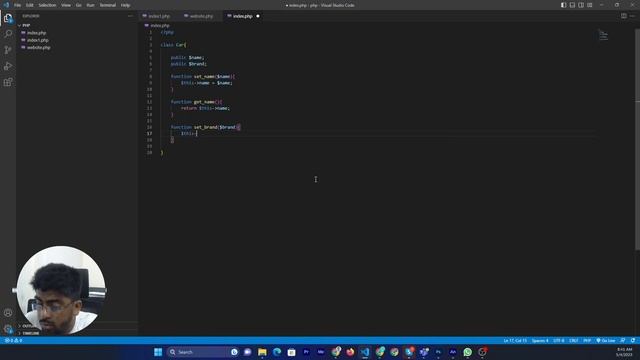This screenshot has width=640, height=360.
Task: Toggle panel layout icon in title bar
Action: click(572, 5)
